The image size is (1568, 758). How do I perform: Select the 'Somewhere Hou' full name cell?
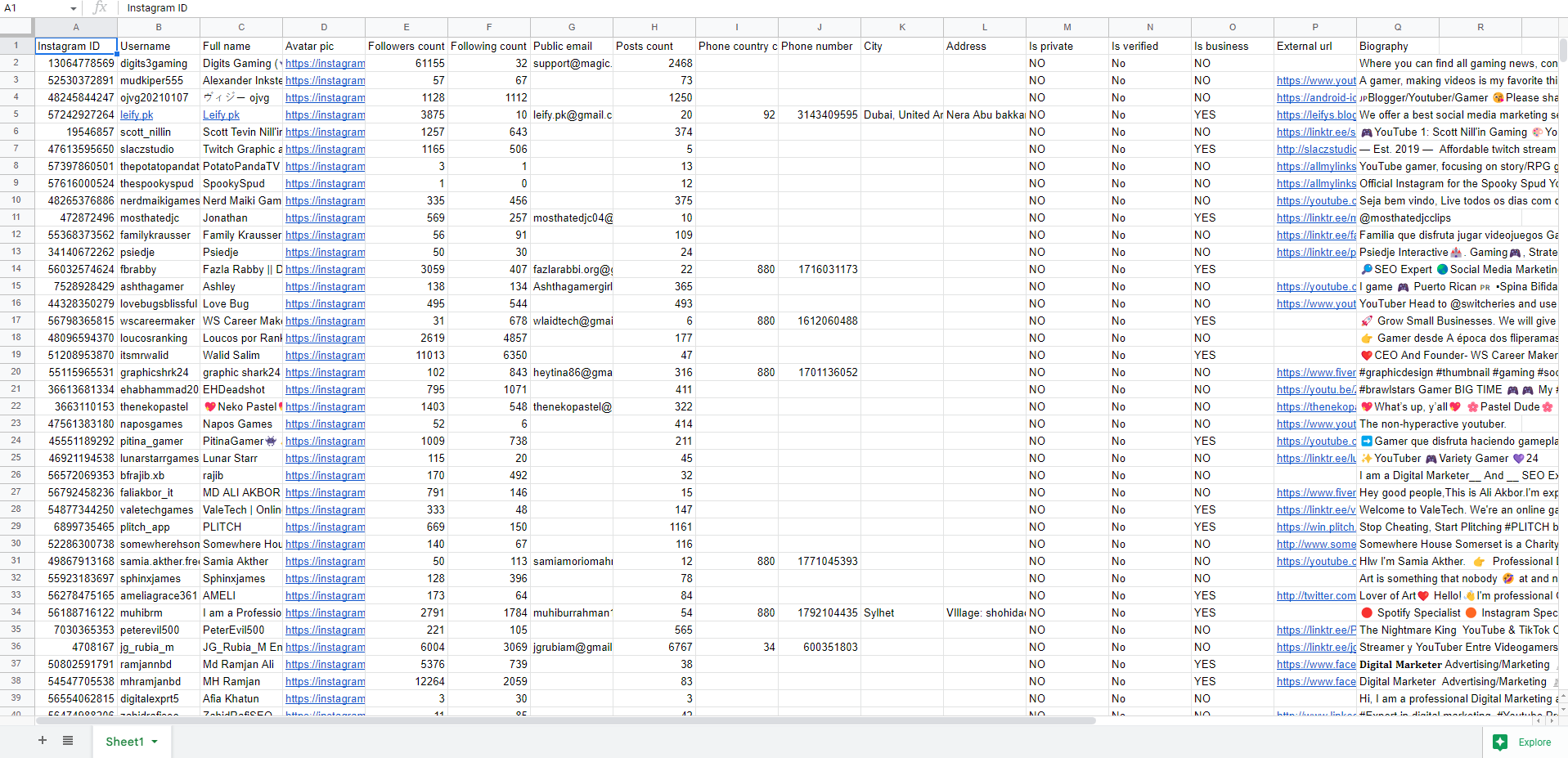tap(241, 544)
